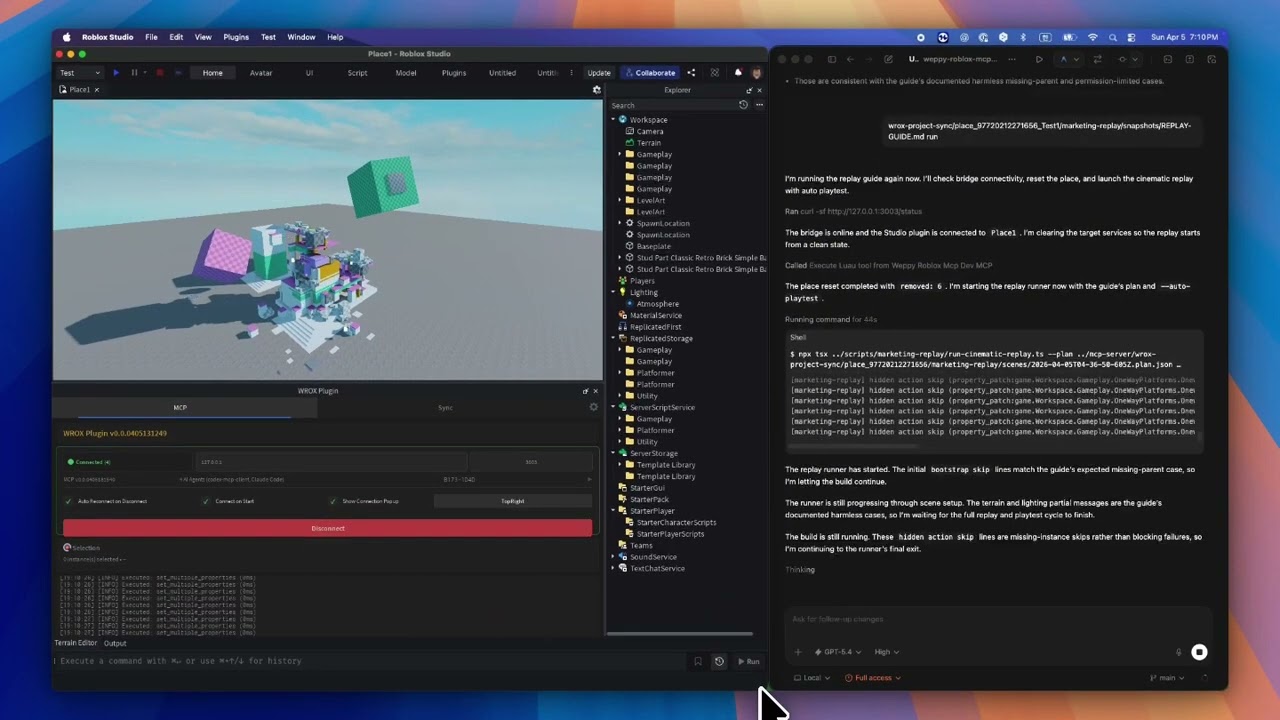Toggle Show Connection Pop up checkbox
Image resolution: width=1280 pixels, height=720 pixels.
[333, 501]
